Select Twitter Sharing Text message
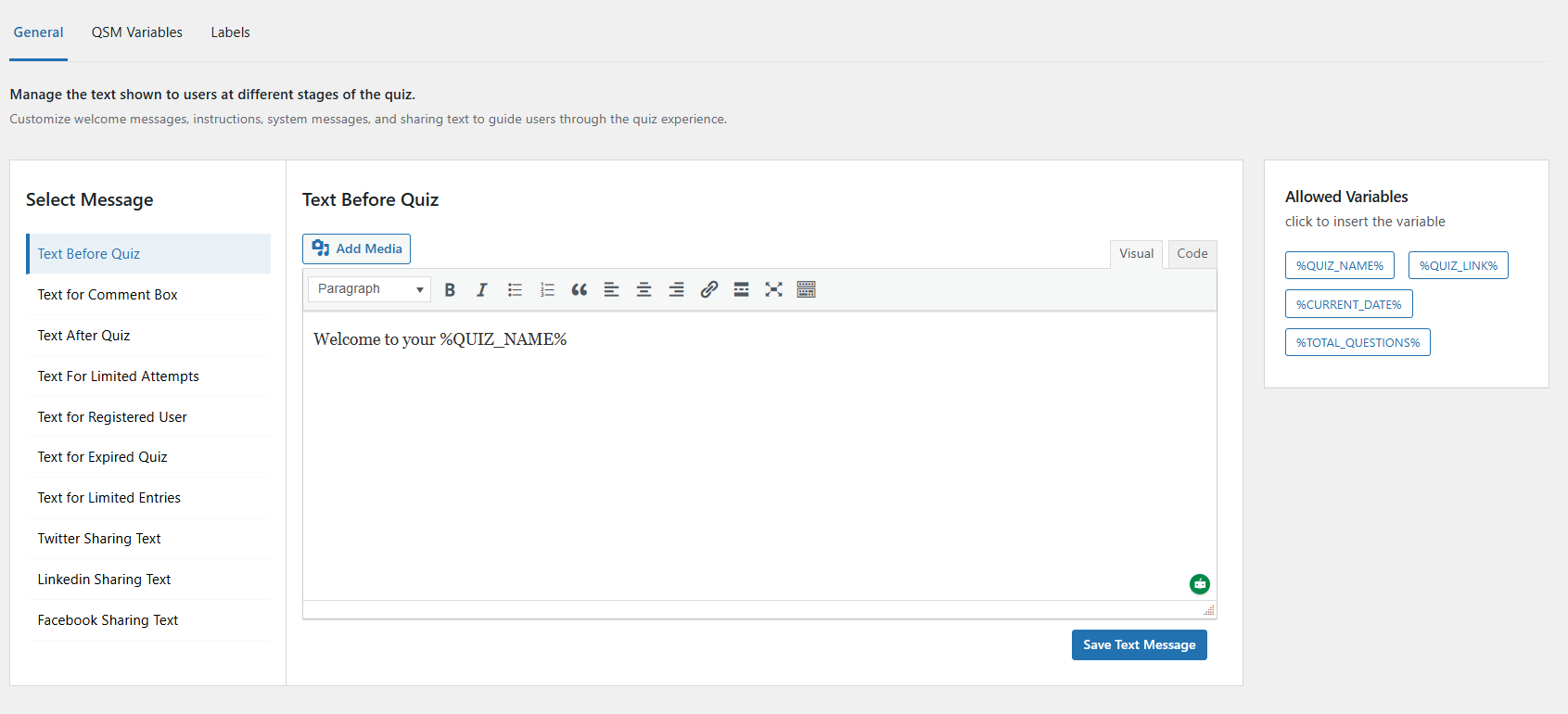1568x714 pixels. (x=148, y=539)
